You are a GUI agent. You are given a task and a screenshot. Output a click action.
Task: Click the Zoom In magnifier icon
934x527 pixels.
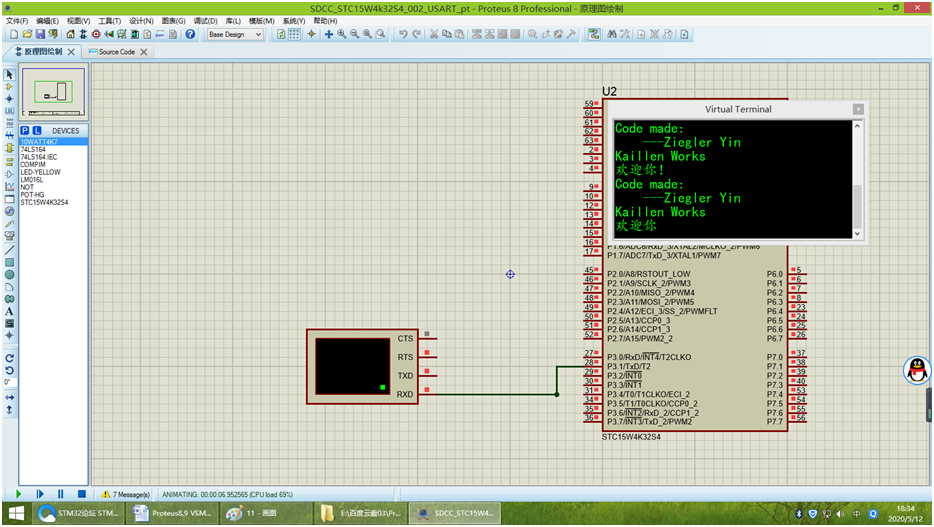[341, 34]
